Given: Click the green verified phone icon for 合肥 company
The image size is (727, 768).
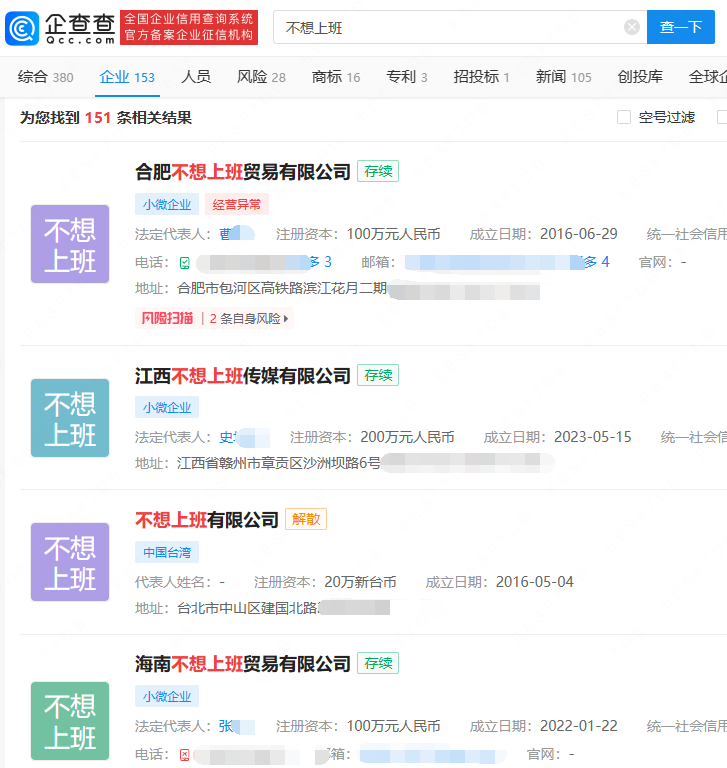Looking at the screenshot, I should tap(185, 263).
